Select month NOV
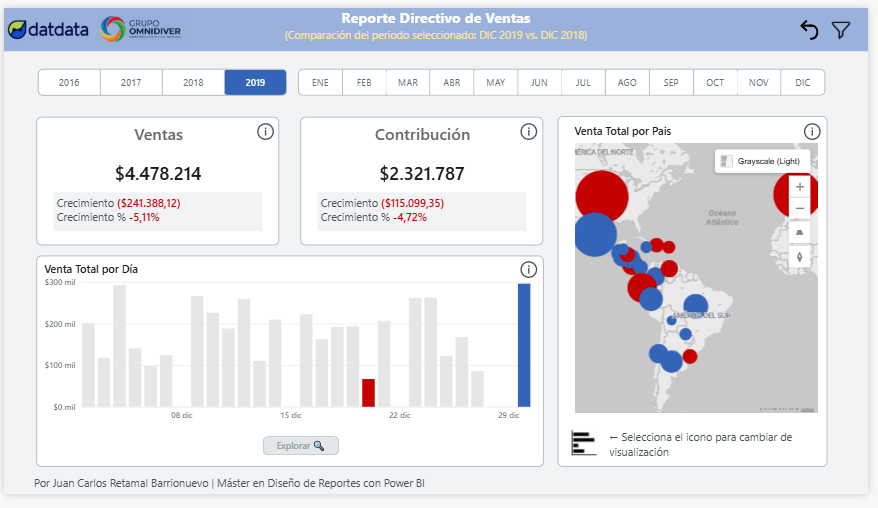This screenshot has height=508, width=878. (x=759, y=82)
